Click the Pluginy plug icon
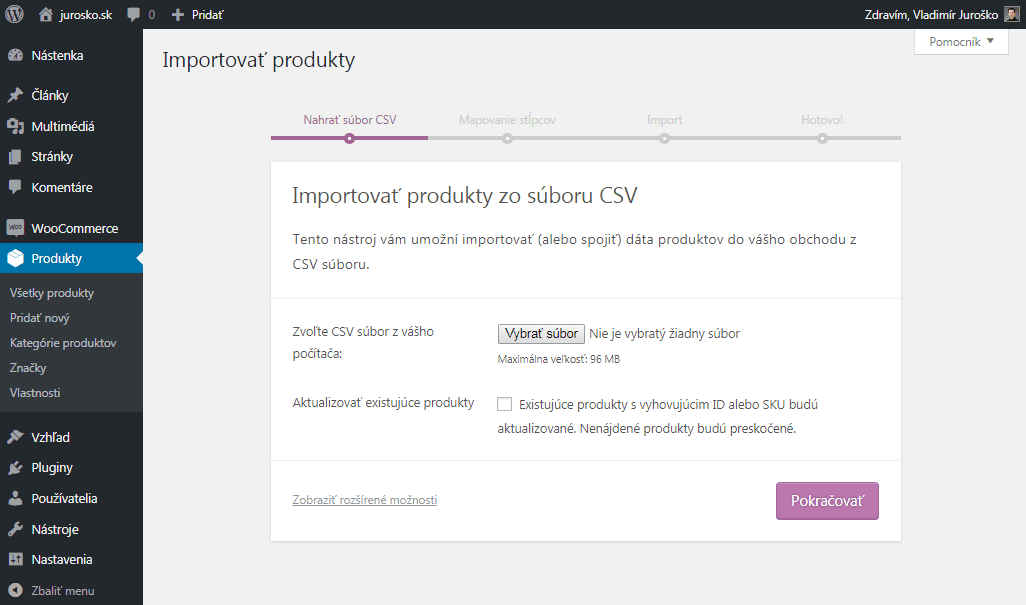Screen dimensions: 1026x605 pos(15,468)
